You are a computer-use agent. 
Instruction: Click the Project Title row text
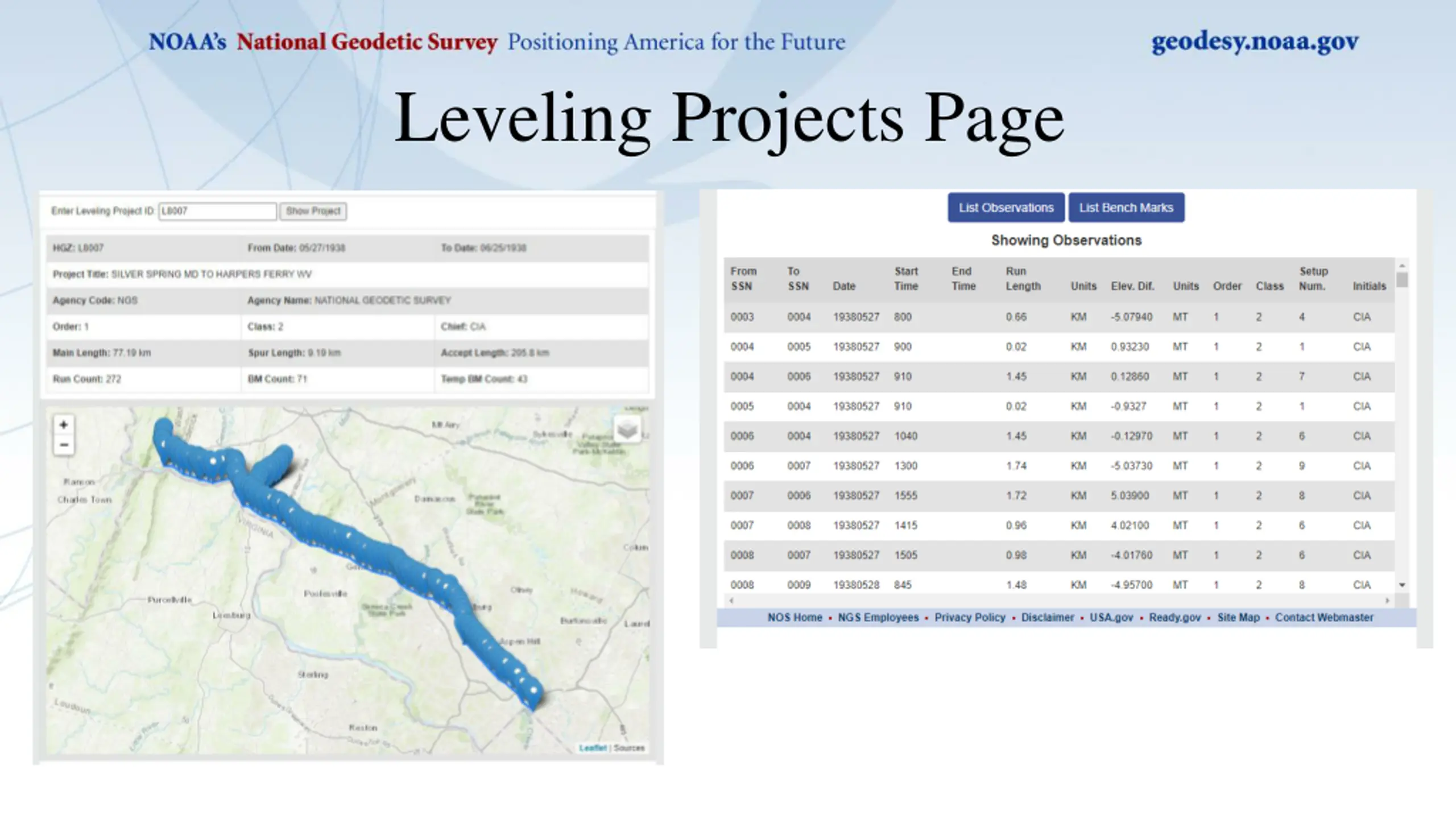click(x=182, y=274)
